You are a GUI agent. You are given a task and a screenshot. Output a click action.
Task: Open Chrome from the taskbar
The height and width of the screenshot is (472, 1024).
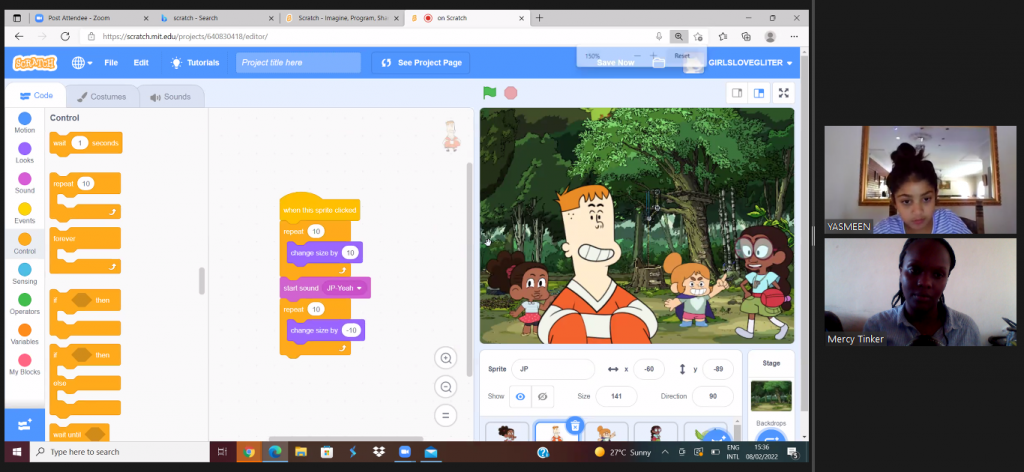[249, 452]
